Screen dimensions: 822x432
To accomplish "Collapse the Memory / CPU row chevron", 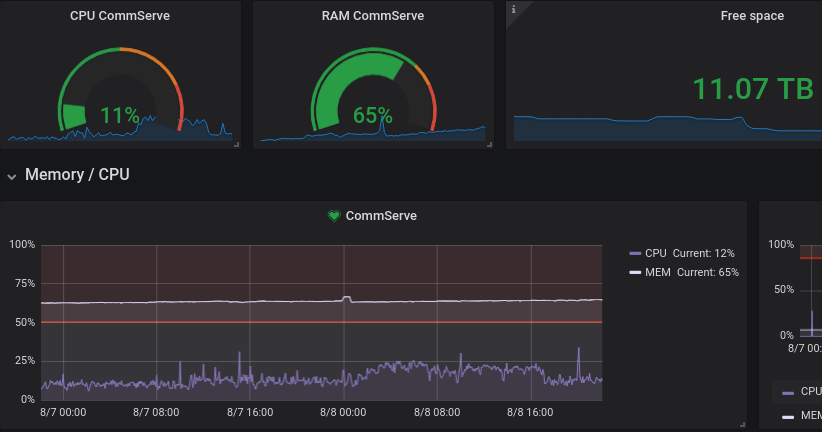I will (12, 177).
